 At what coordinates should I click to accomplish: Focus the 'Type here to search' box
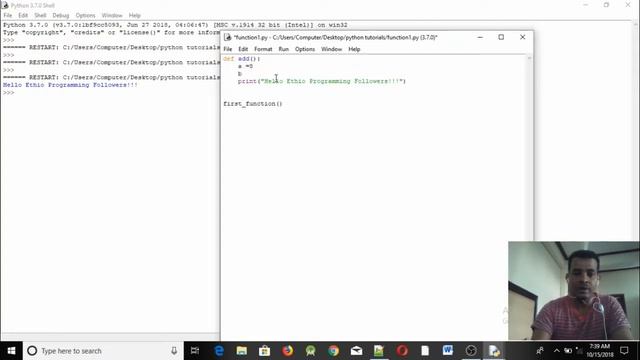coord(103,351)
